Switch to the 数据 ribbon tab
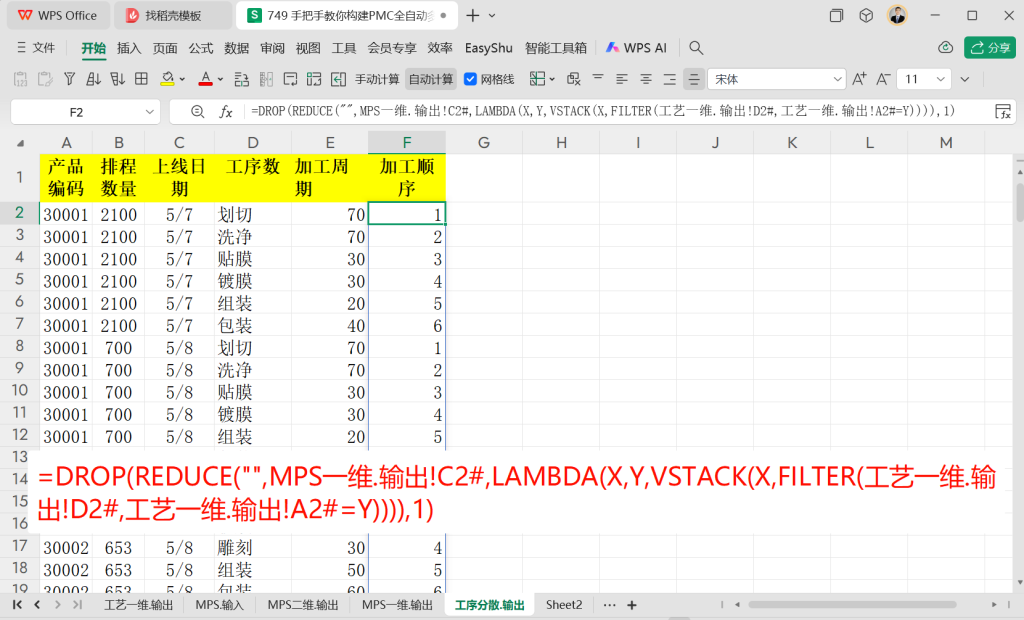 coord(236,48)
